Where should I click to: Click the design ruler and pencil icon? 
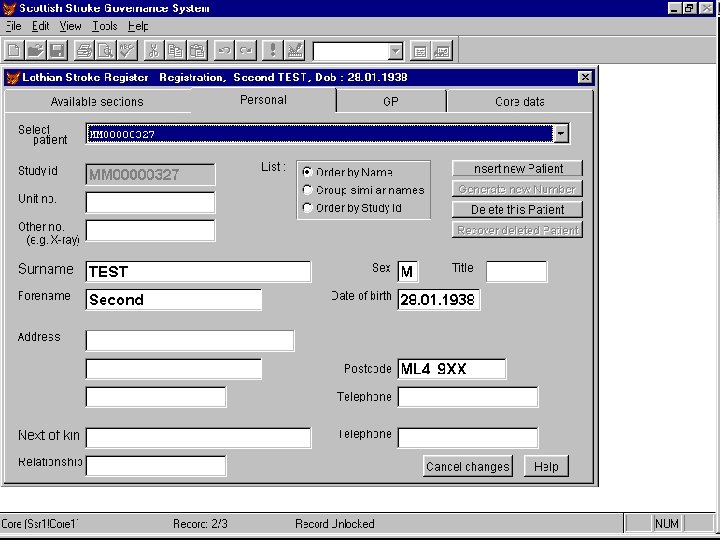(294, 50)
